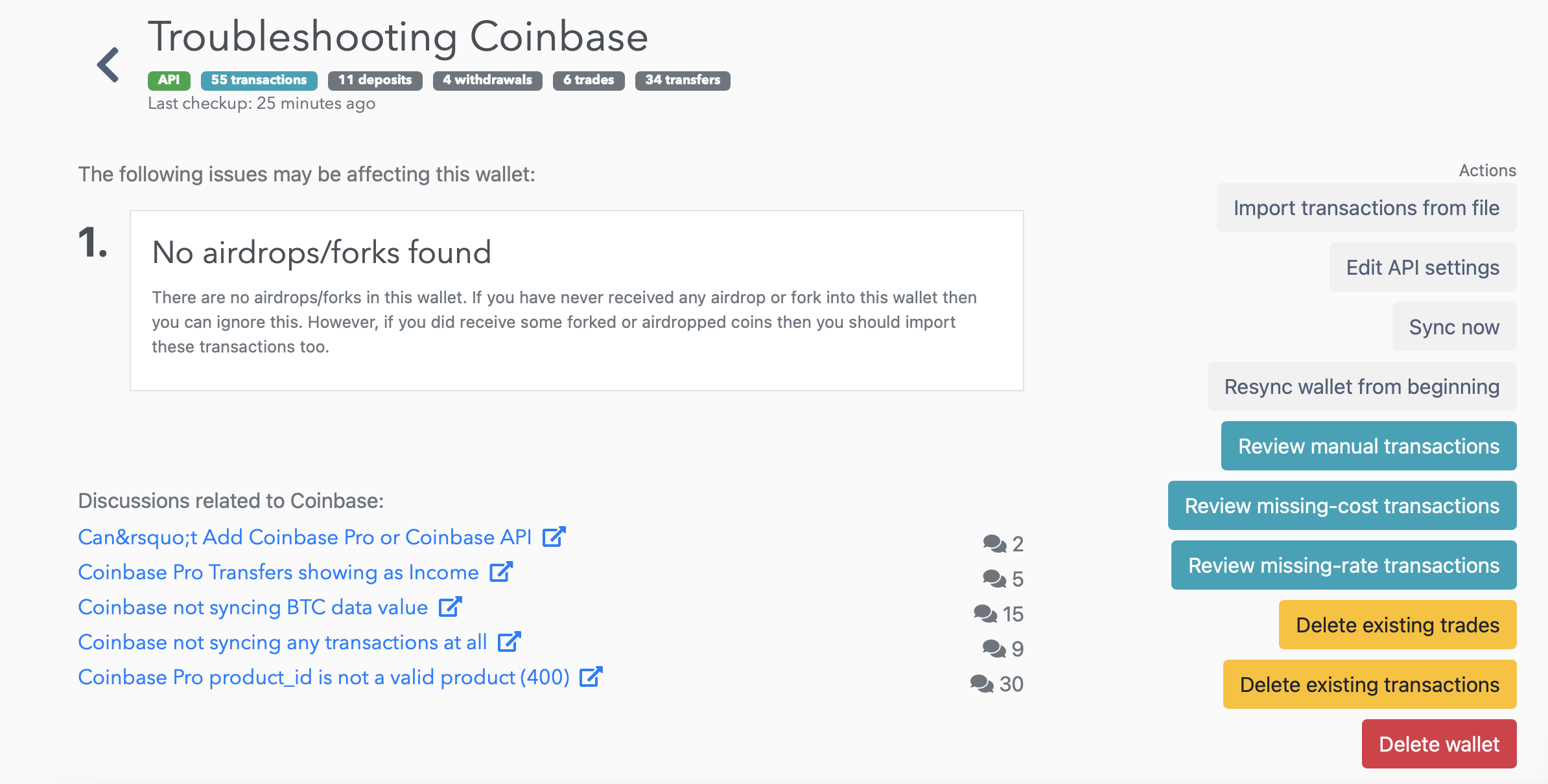Click Resync wallet from beginning button
Screen dimensions: 1548x784
[1362, 386]
